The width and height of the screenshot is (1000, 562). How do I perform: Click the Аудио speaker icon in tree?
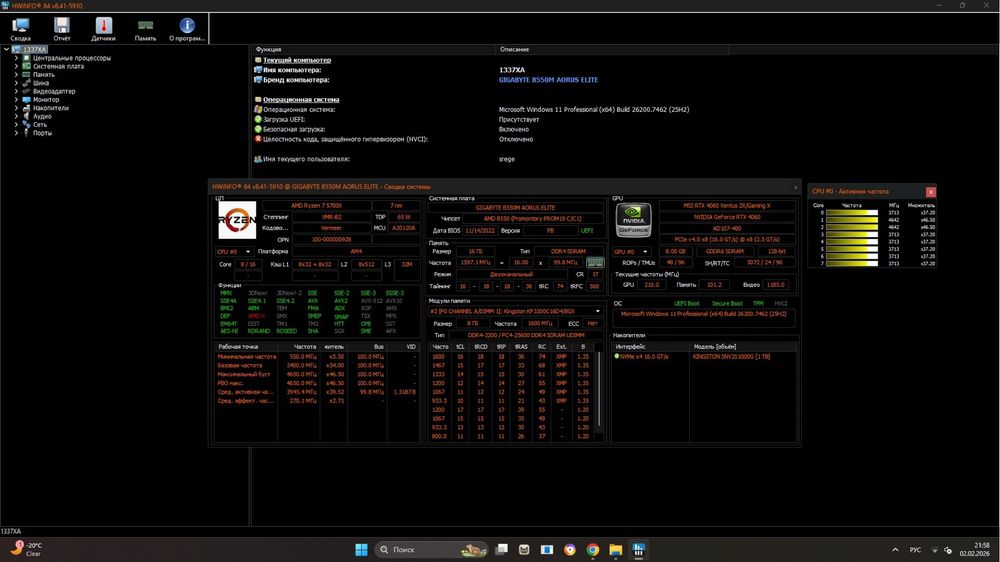(x=27, y=116)
